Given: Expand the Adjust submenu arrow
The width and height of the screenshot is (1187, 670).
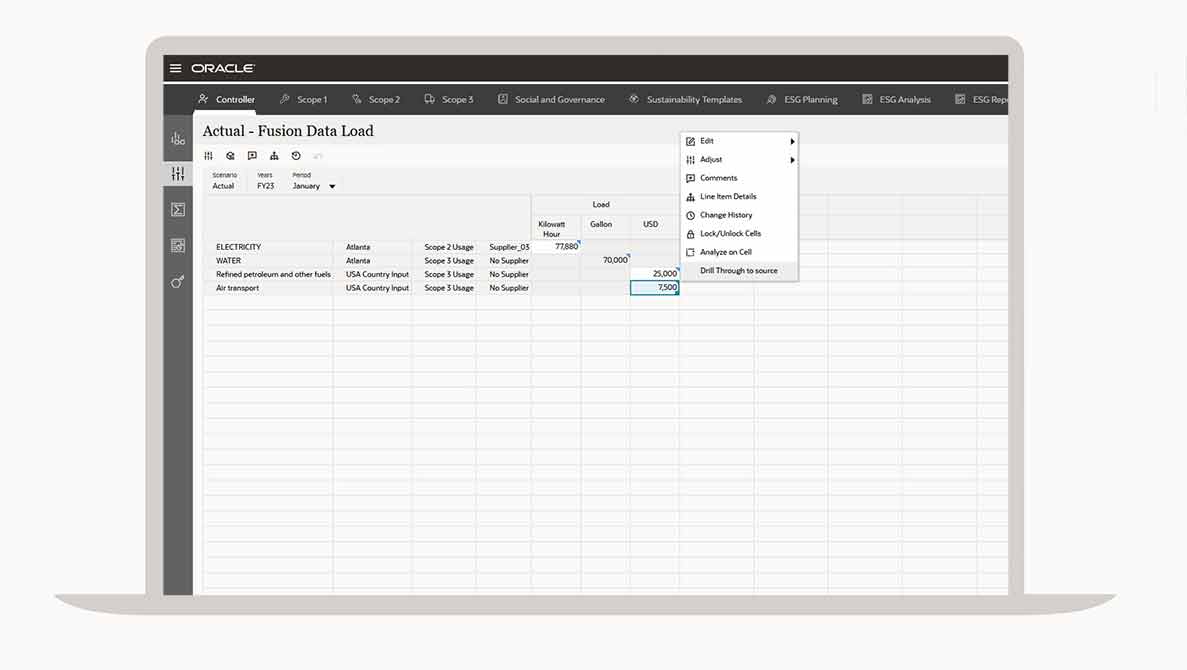Looking at the screenshot, I should [792, 160].
